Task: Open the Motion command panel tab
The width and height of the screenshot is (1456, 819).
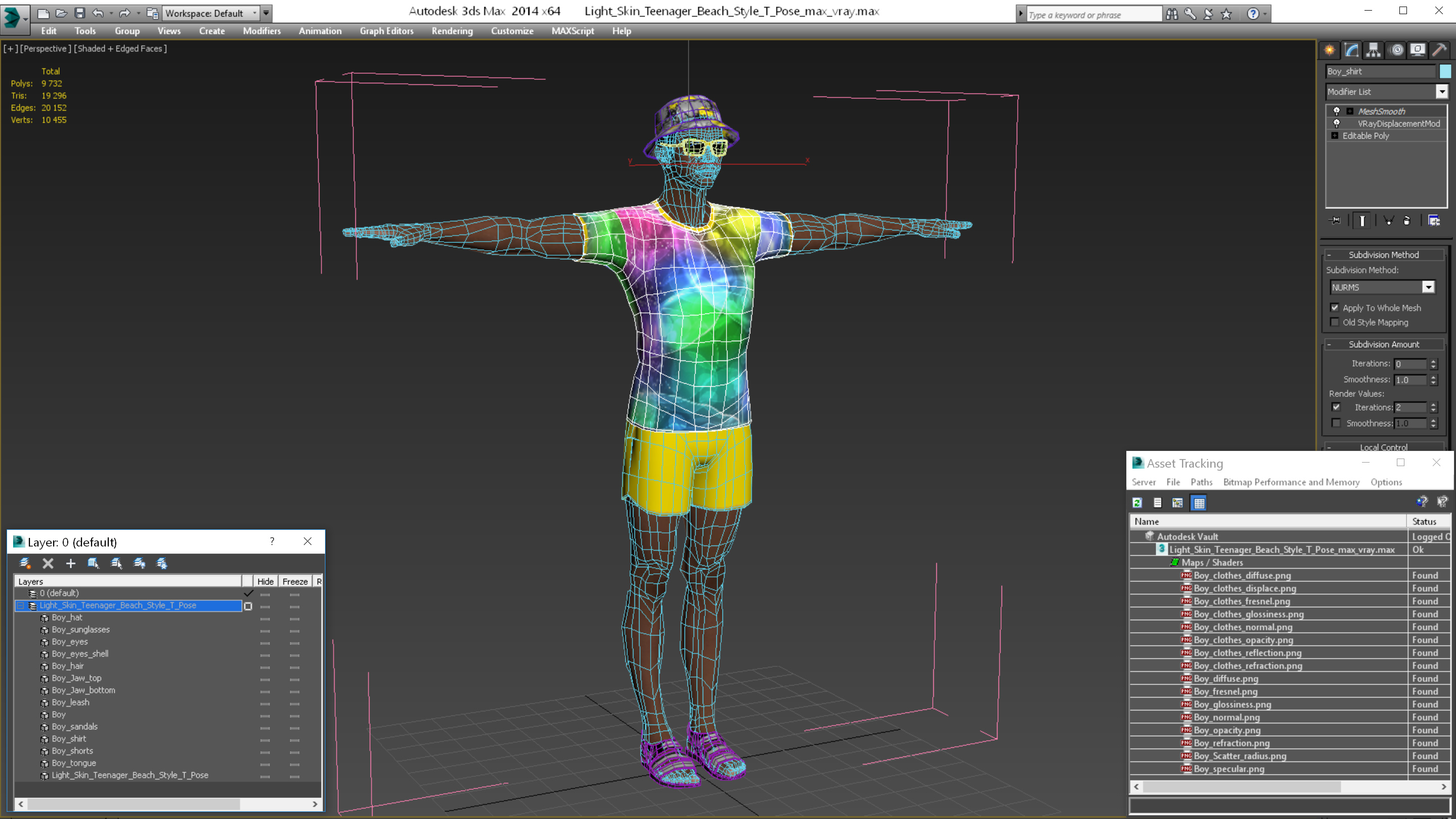Action: click(x=1396, y=51)
